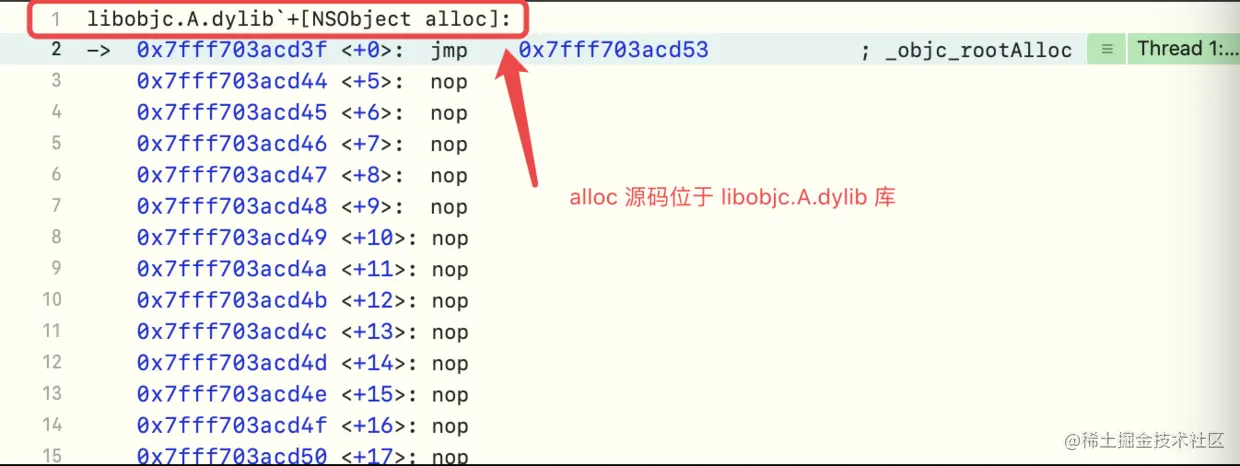Select address 0x7fff703acd4d at offset +14
Image resolution: width=1240 pixels, height=466 pixels.
click(x=232, y=363)
